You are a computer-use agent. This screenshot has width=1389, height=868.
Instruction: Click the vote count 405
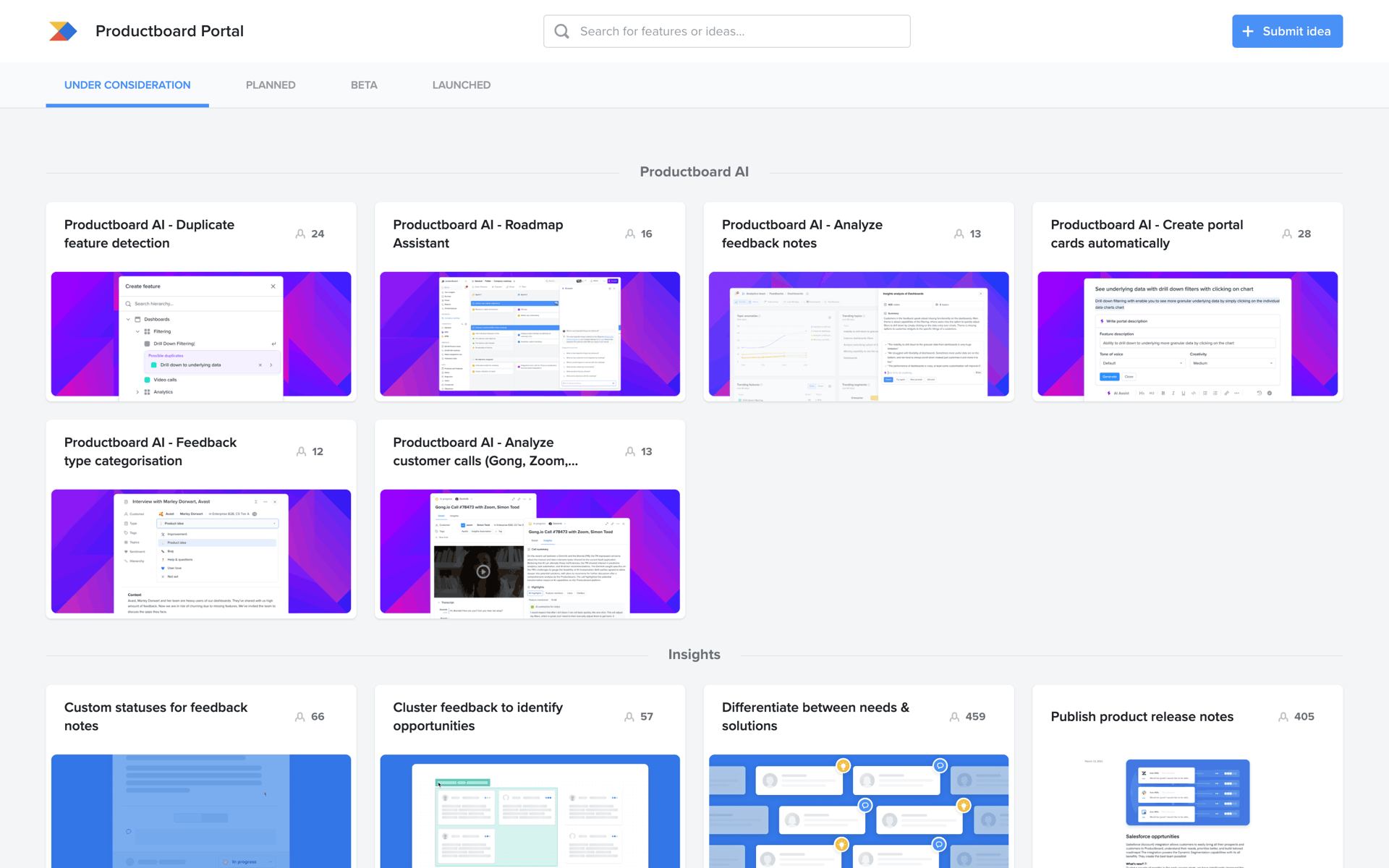tap(1304, 717)
